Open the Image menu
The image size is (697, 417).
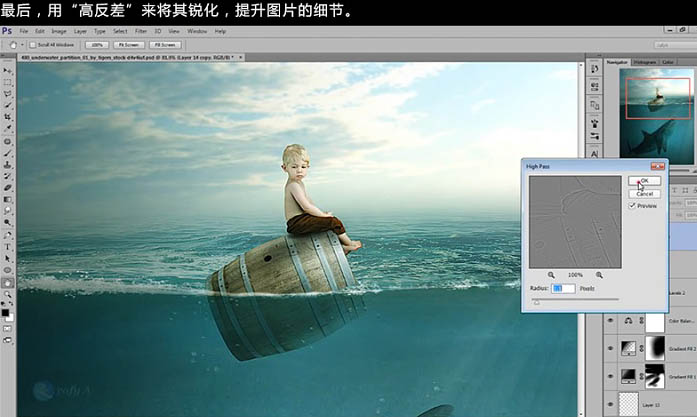click(x=59, y=31)
